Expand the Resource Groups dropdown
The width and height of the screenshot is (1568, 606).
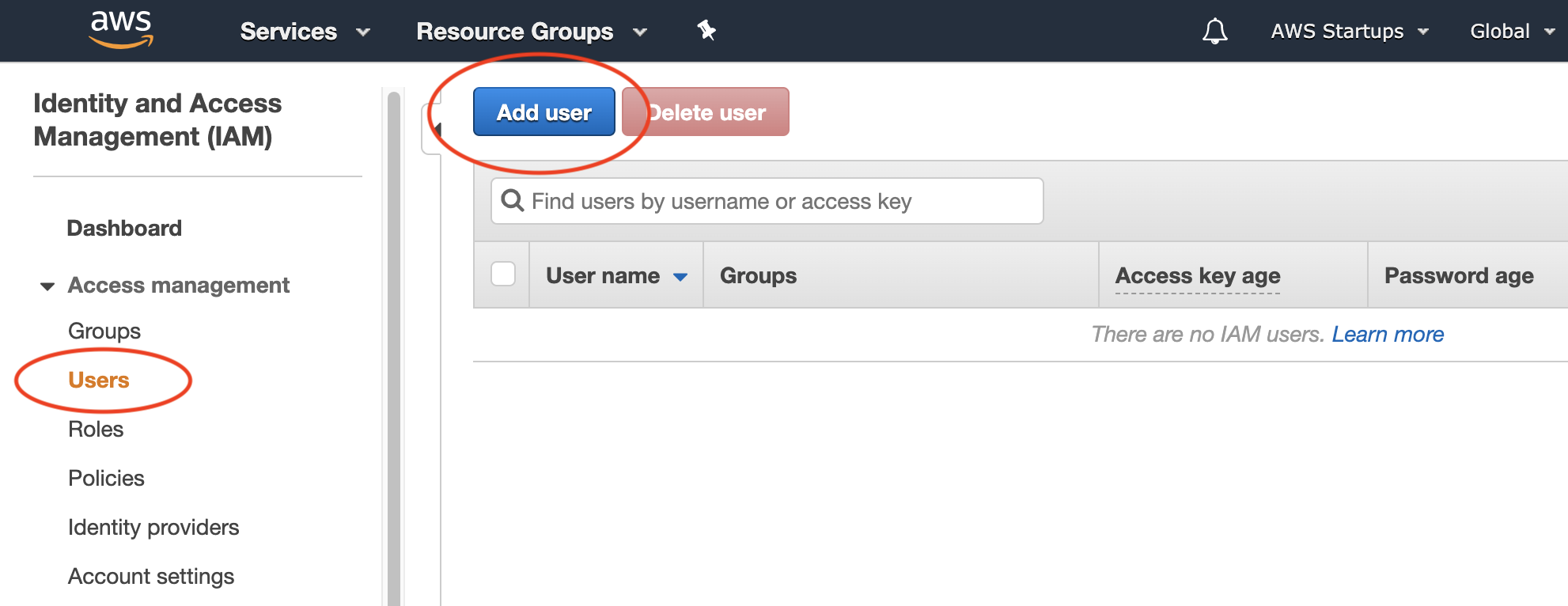[531, 32]
